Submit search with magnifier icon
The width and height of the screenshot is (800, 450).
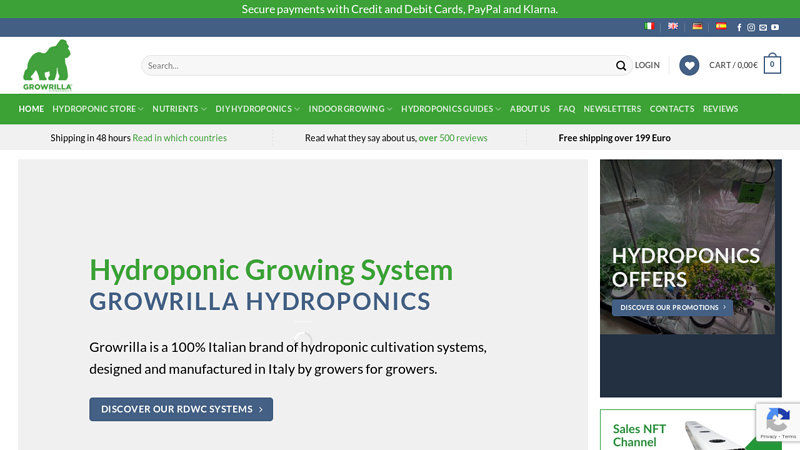(x=620, y=65)
